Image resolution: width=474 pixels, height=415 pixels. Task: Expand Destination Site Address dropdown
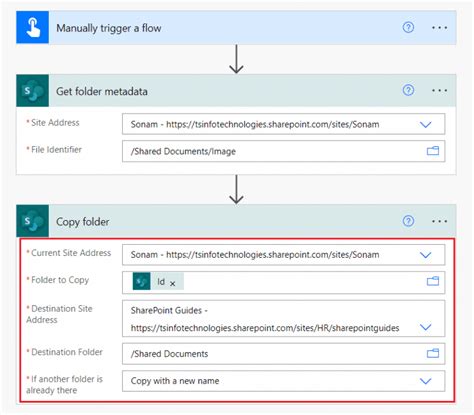[426, 327]
